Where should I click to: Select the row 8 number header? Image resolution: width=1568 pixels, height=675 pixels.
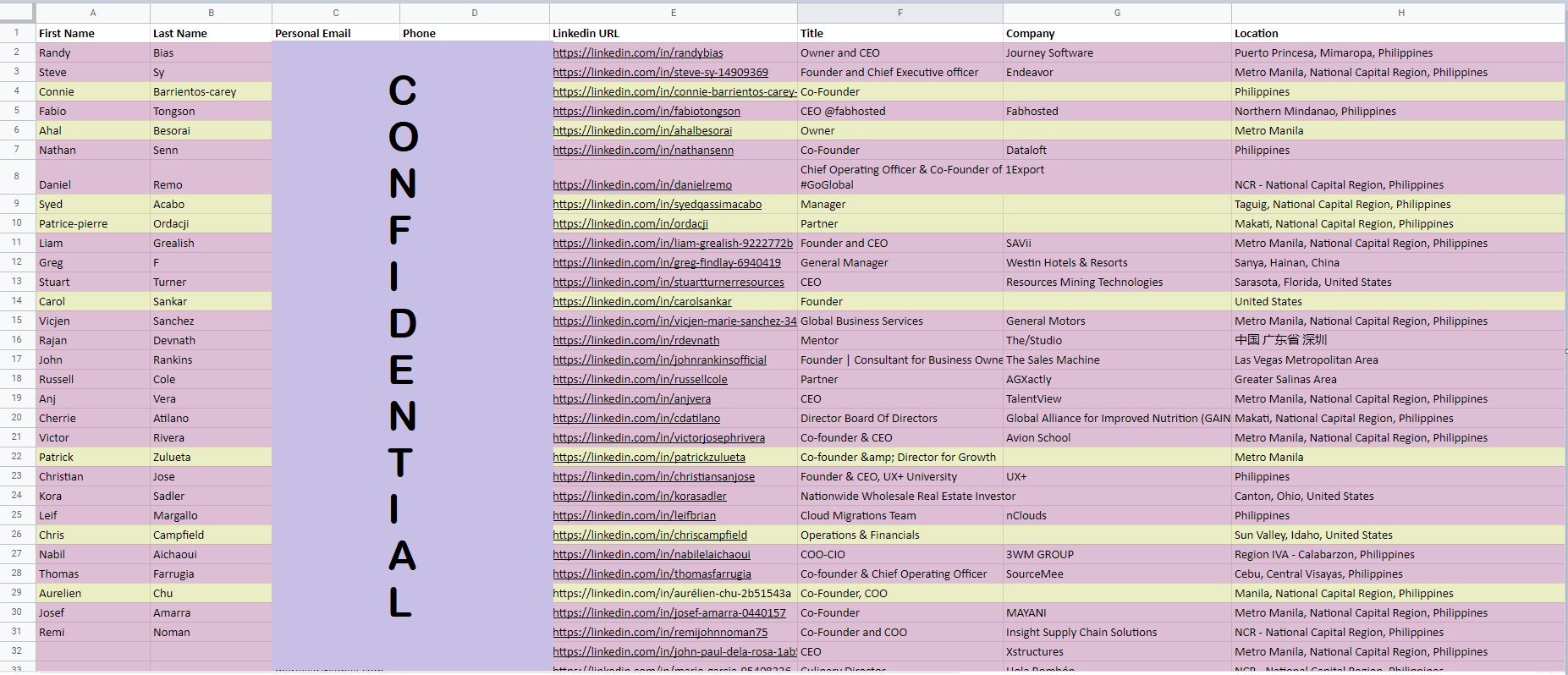click(17, 177)
